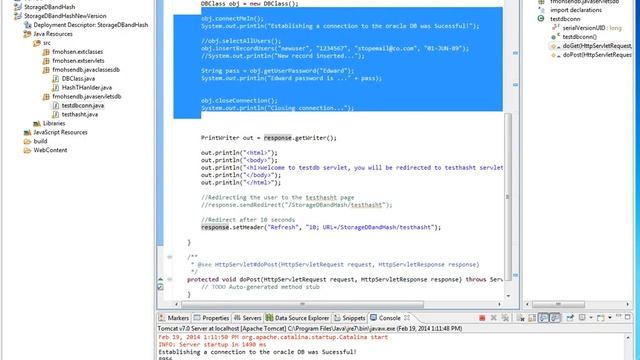The height and width of the screenshot is (360, 640).
Task: Pin the current Console
Action: 570,318
